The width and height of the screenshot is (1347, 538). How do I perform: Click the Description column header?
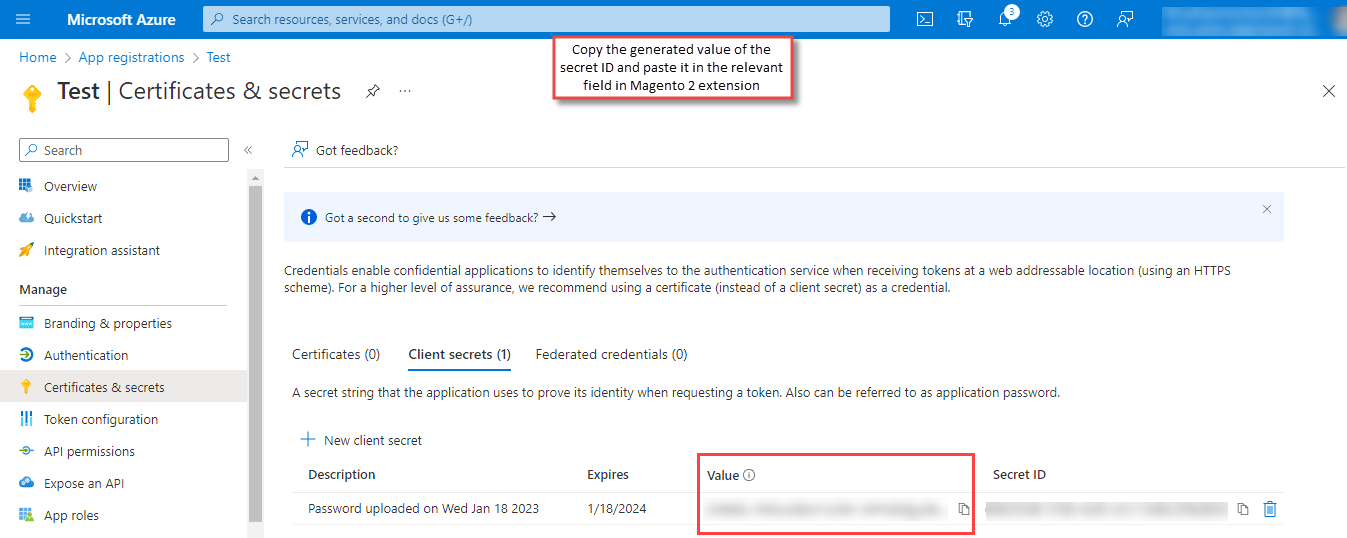coord(342,474)
